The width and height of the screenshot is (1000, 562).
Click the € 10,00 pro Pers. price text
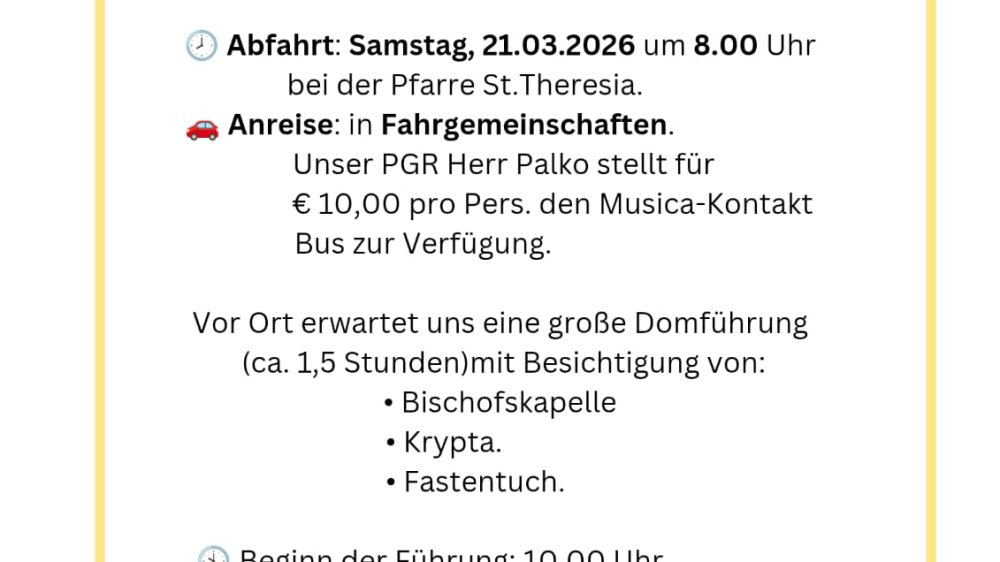(x=390, y=204)
